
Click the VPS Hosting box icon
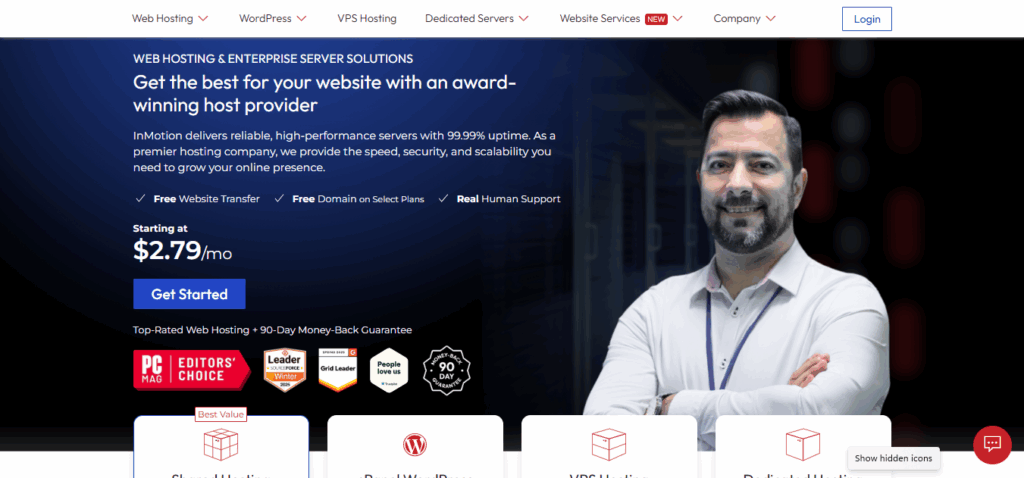(609, 444)
